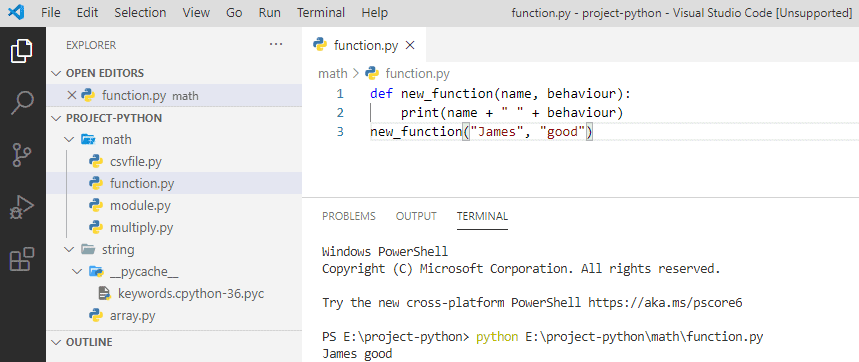
Task: Click the Python icon beside array.py
Action: pyautogui.click(x=96, y=315)
